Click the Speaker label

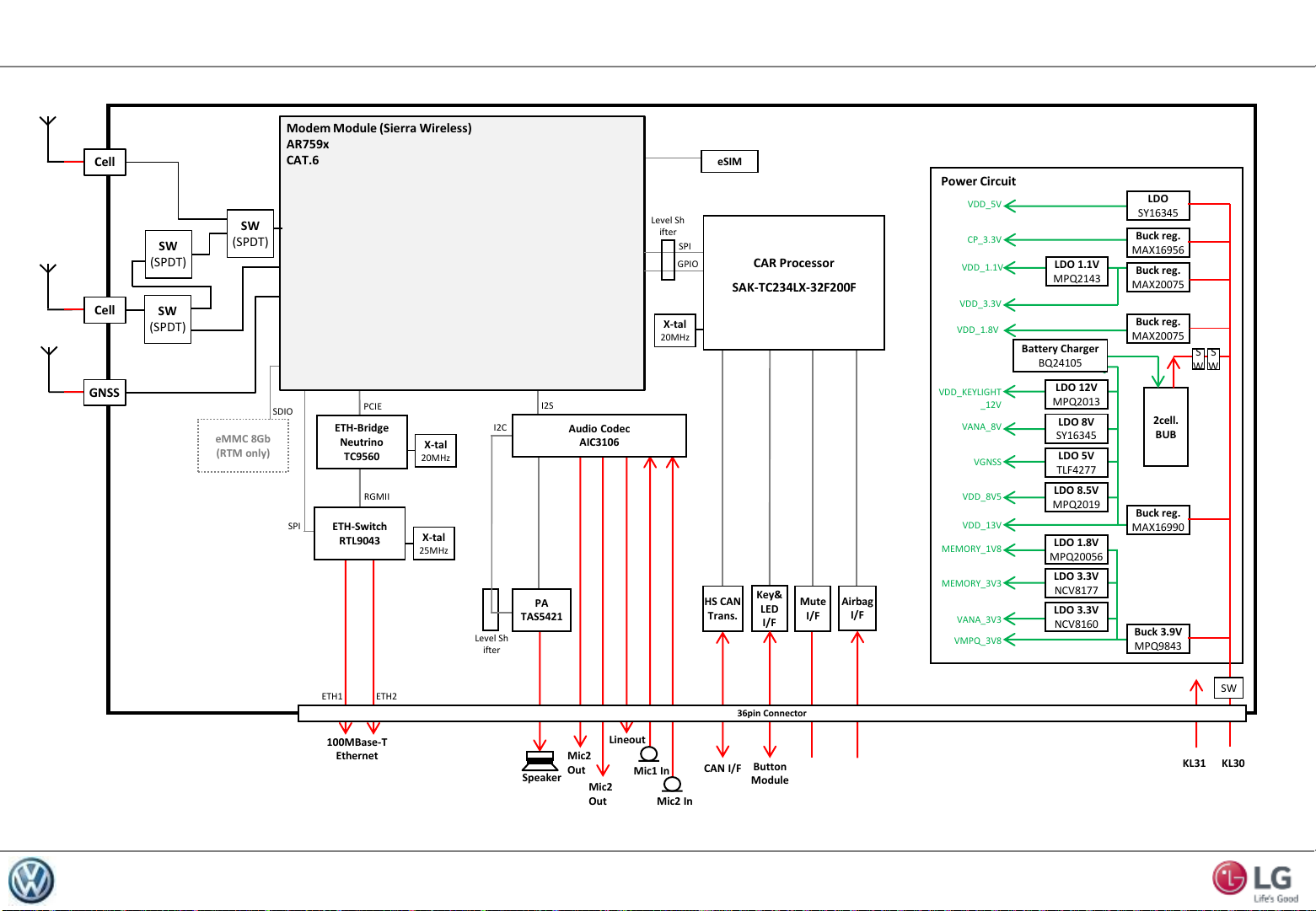(x=541, y=778)
